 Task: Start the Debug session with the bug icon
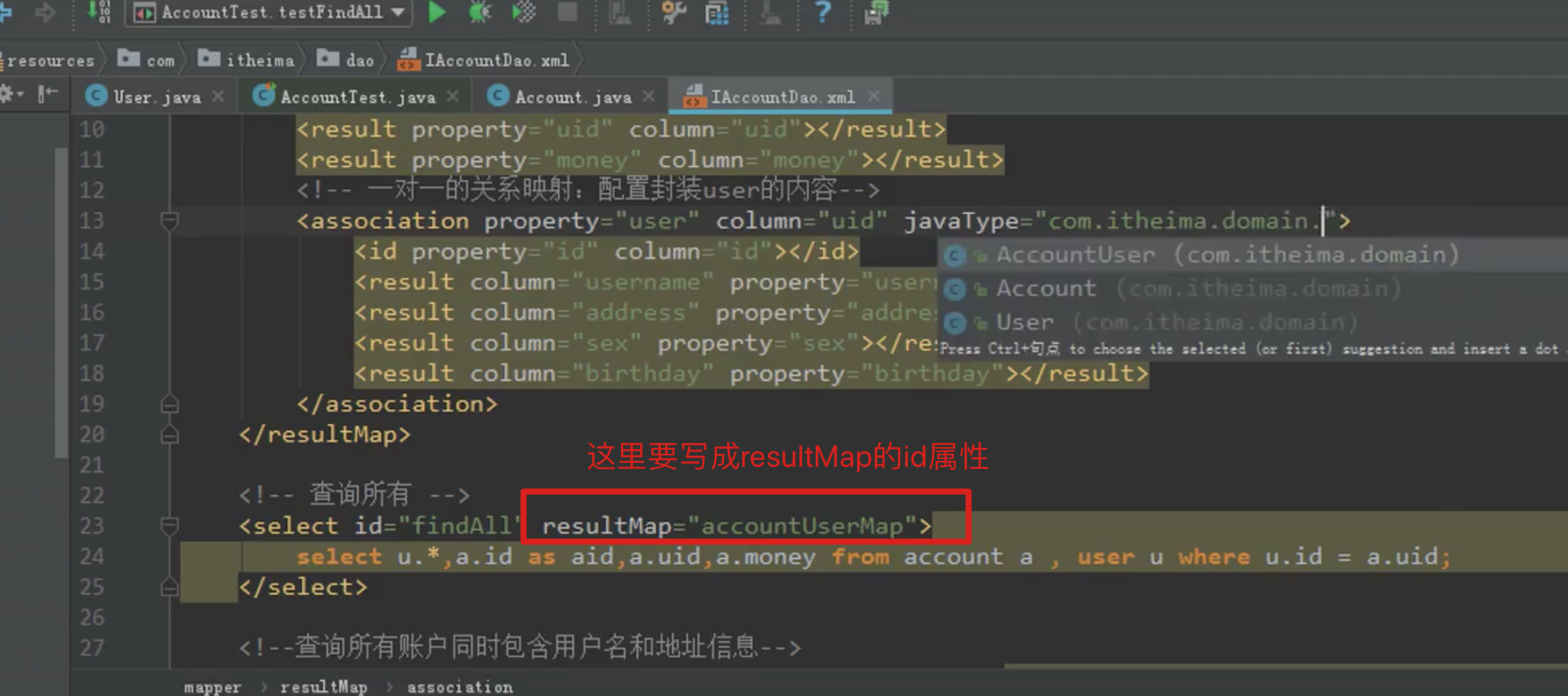[x=480, y=12]
